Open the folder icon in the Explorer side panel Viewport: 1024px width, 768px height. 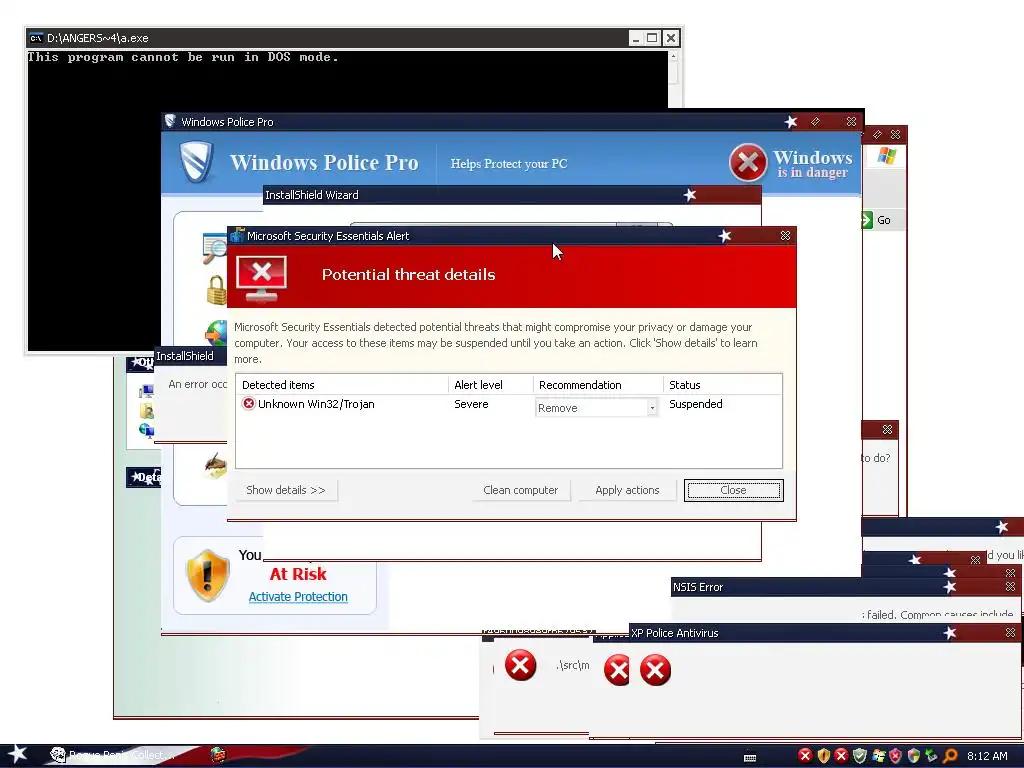(146, 411)
